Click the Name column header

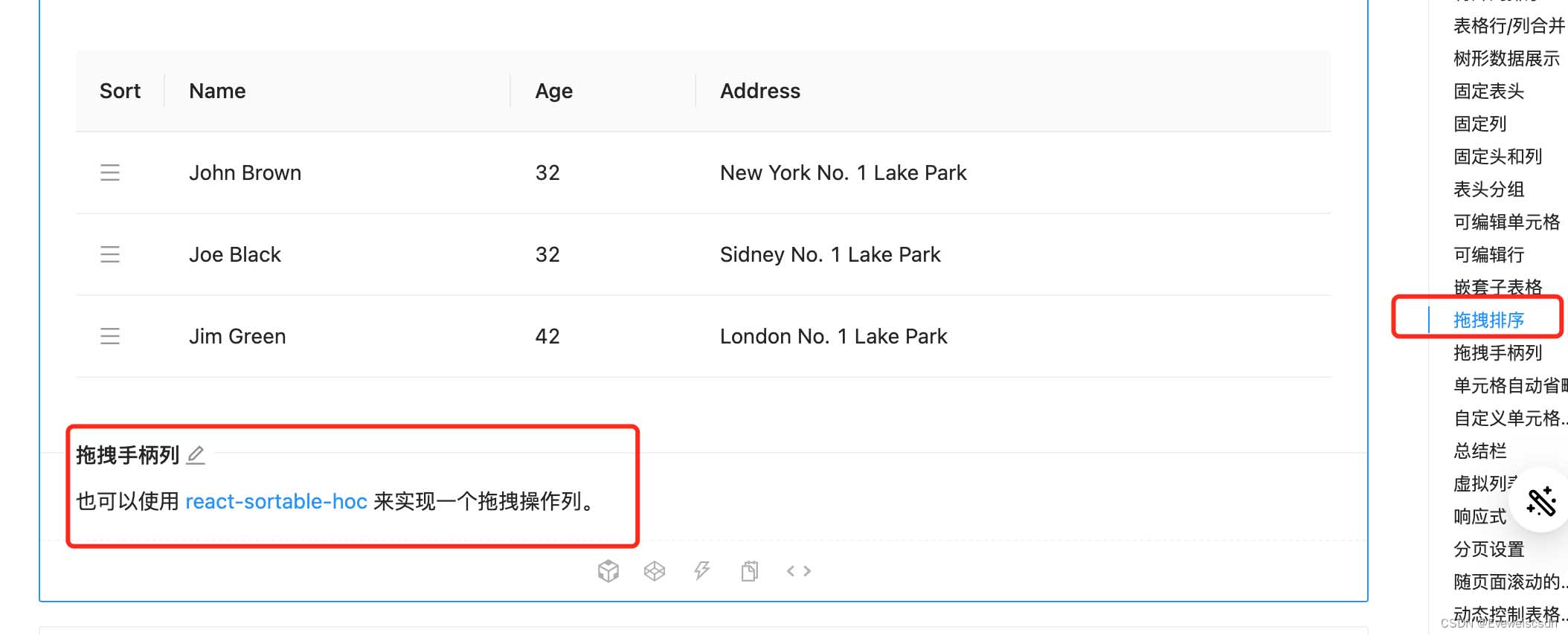[x=217, y=91]
